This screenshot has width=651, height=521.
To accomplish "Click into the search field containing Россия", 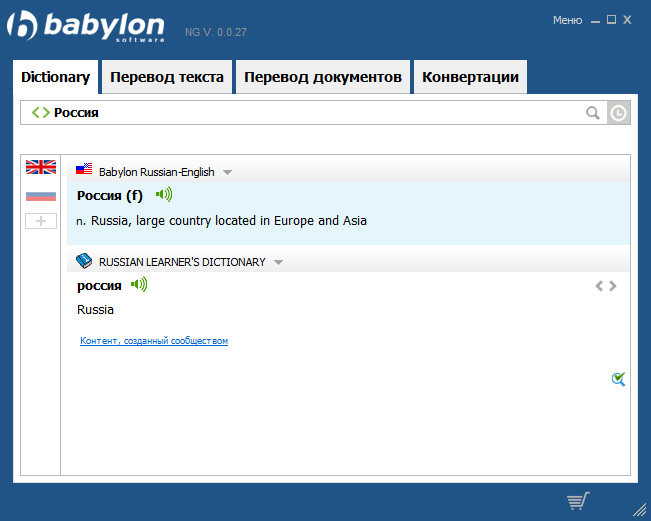I will [x=300, y=113].
